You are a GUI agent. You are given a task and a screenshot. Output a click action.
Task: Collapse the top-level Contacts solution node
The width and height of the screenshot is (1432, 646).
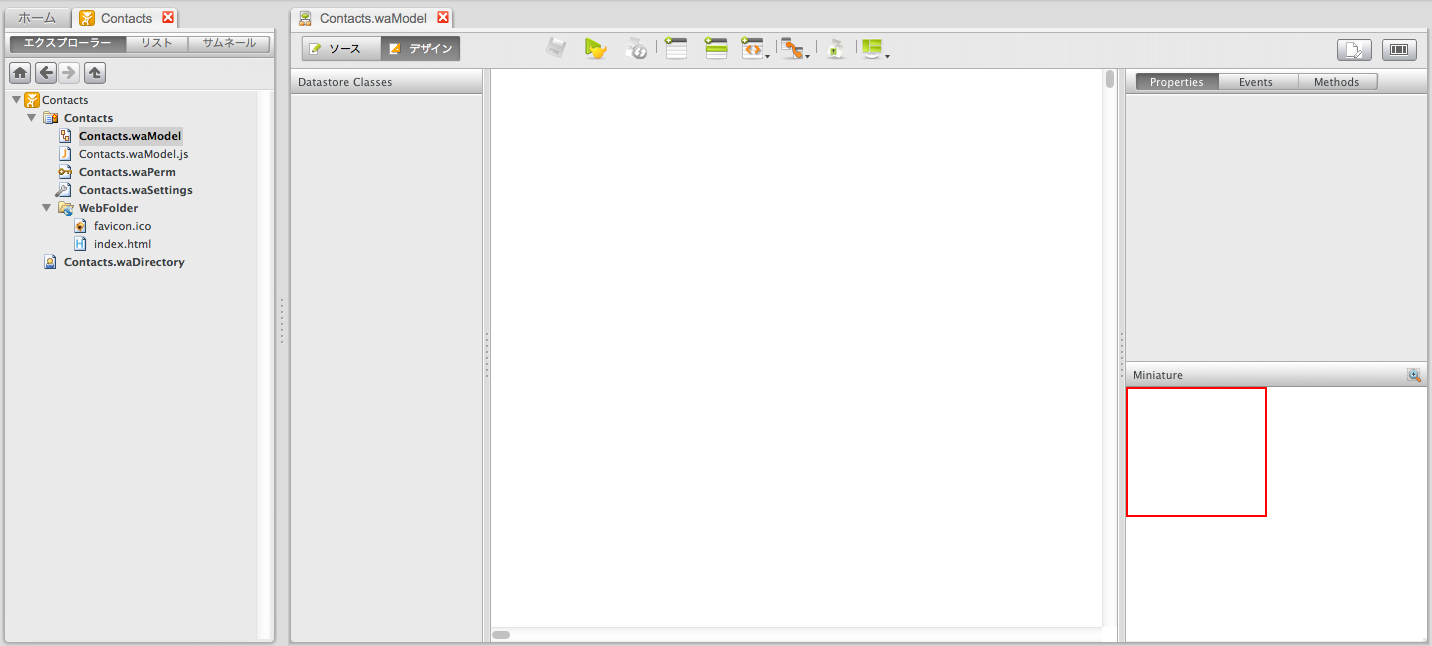tap(16, 100)
